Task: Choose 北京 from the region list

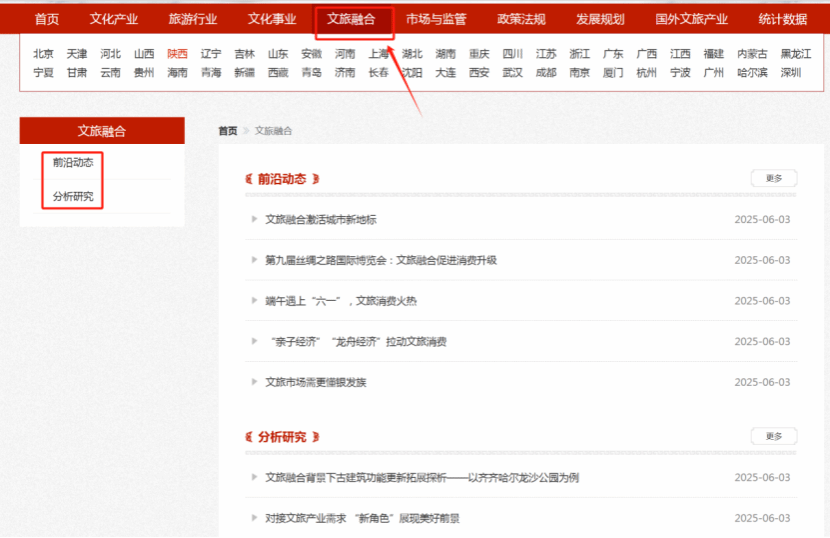Action: (43, 54)
